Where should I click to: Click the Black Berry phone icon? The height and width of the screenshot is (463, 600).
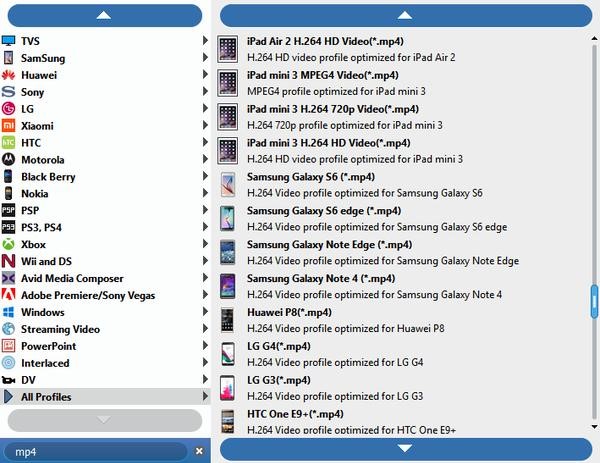coord(8,176)
